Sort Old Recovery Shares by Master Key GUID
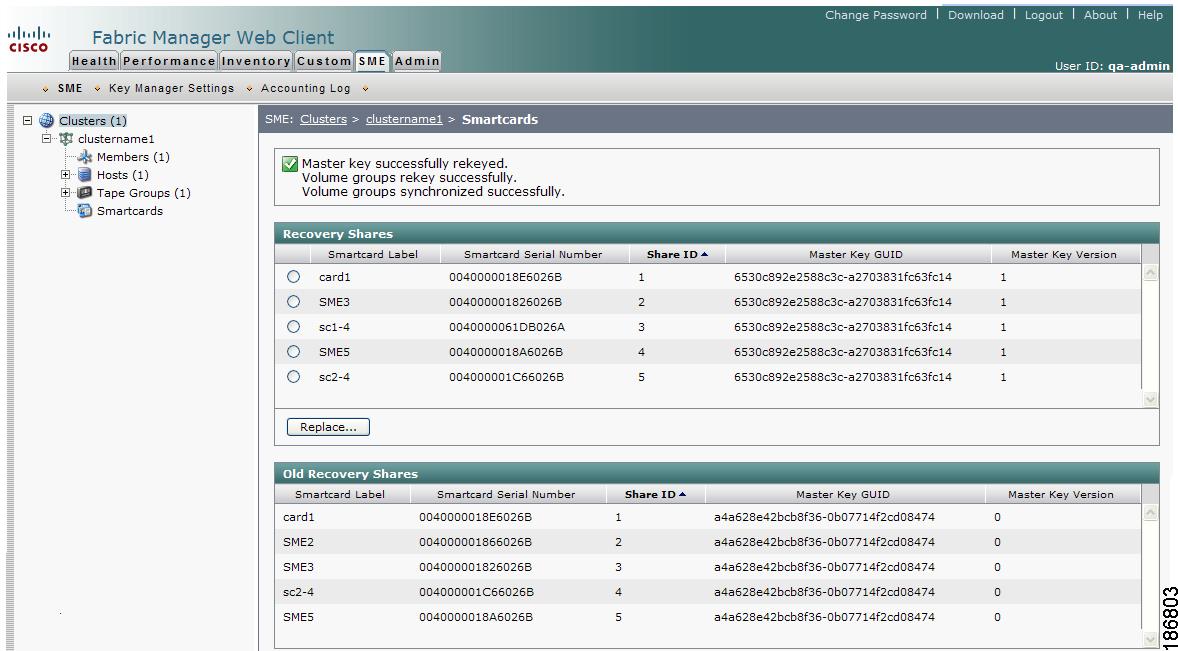 pyautogui.click(x=843, y=495)
